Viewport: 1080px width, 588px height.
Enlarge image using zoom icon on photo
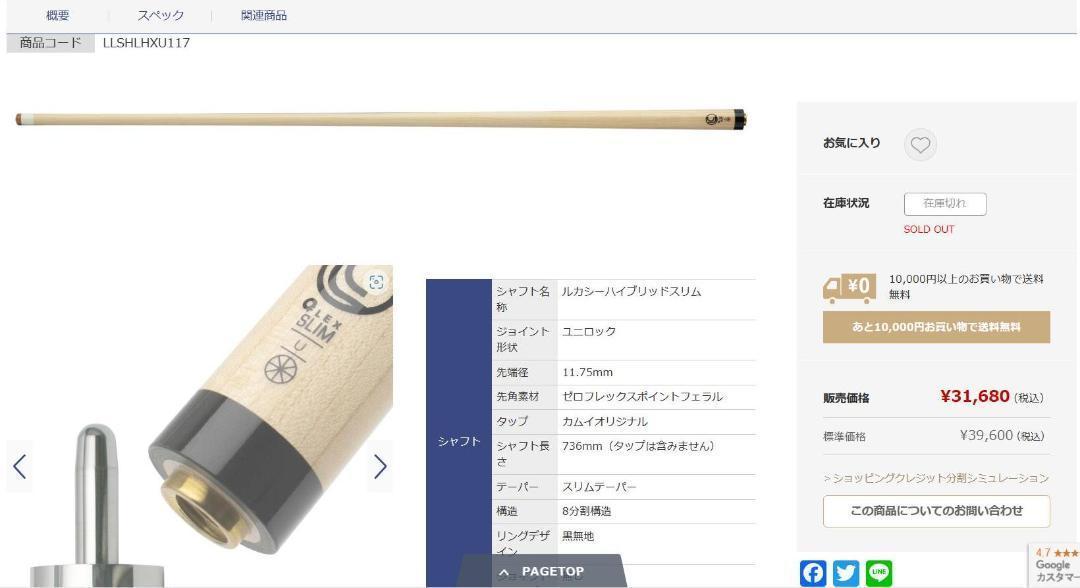coord(376,282)
